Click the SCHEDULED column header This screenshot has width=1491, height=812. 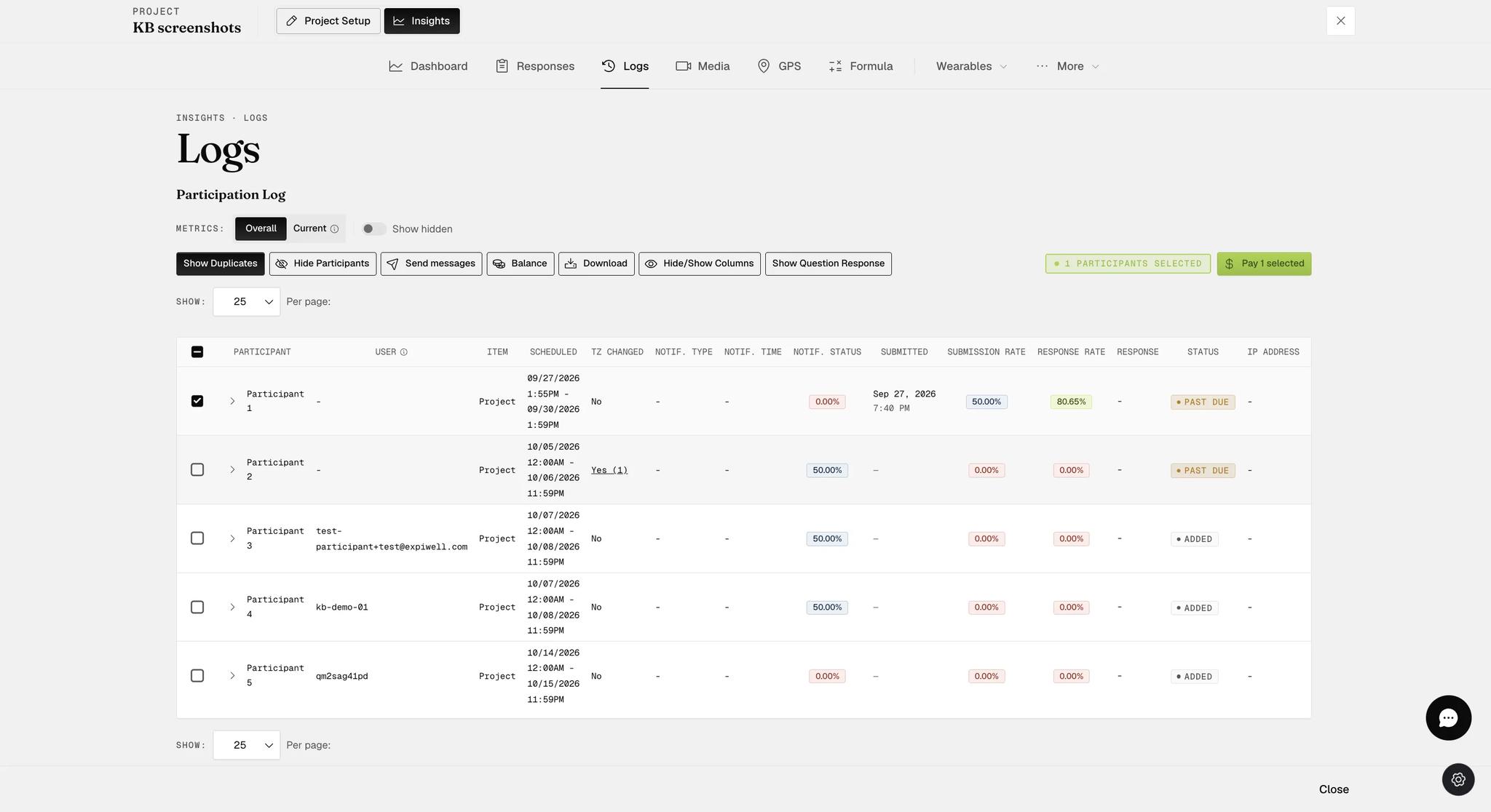coord(553,352)
